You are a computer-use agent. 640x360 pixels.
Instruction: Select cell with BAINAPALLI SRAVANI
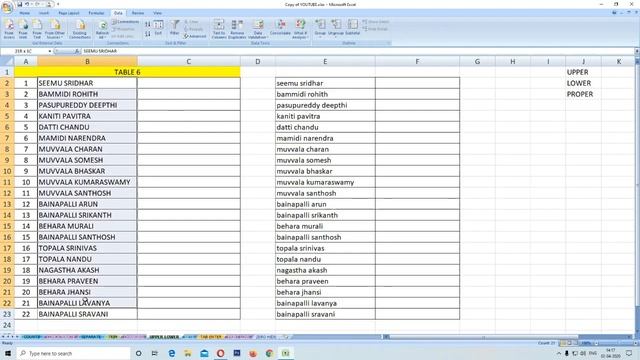click(x=87, y=314)
